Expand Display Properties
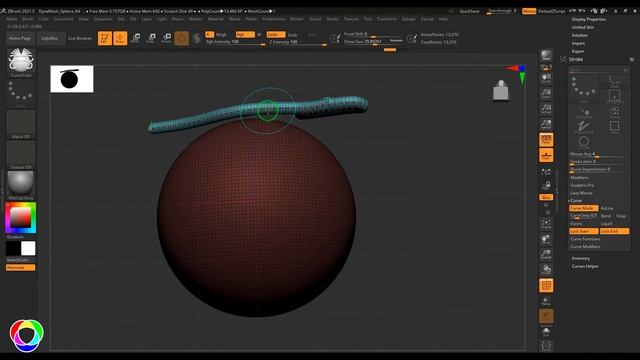The width and height of the screenshot is (640, 360). click(589, 19)
